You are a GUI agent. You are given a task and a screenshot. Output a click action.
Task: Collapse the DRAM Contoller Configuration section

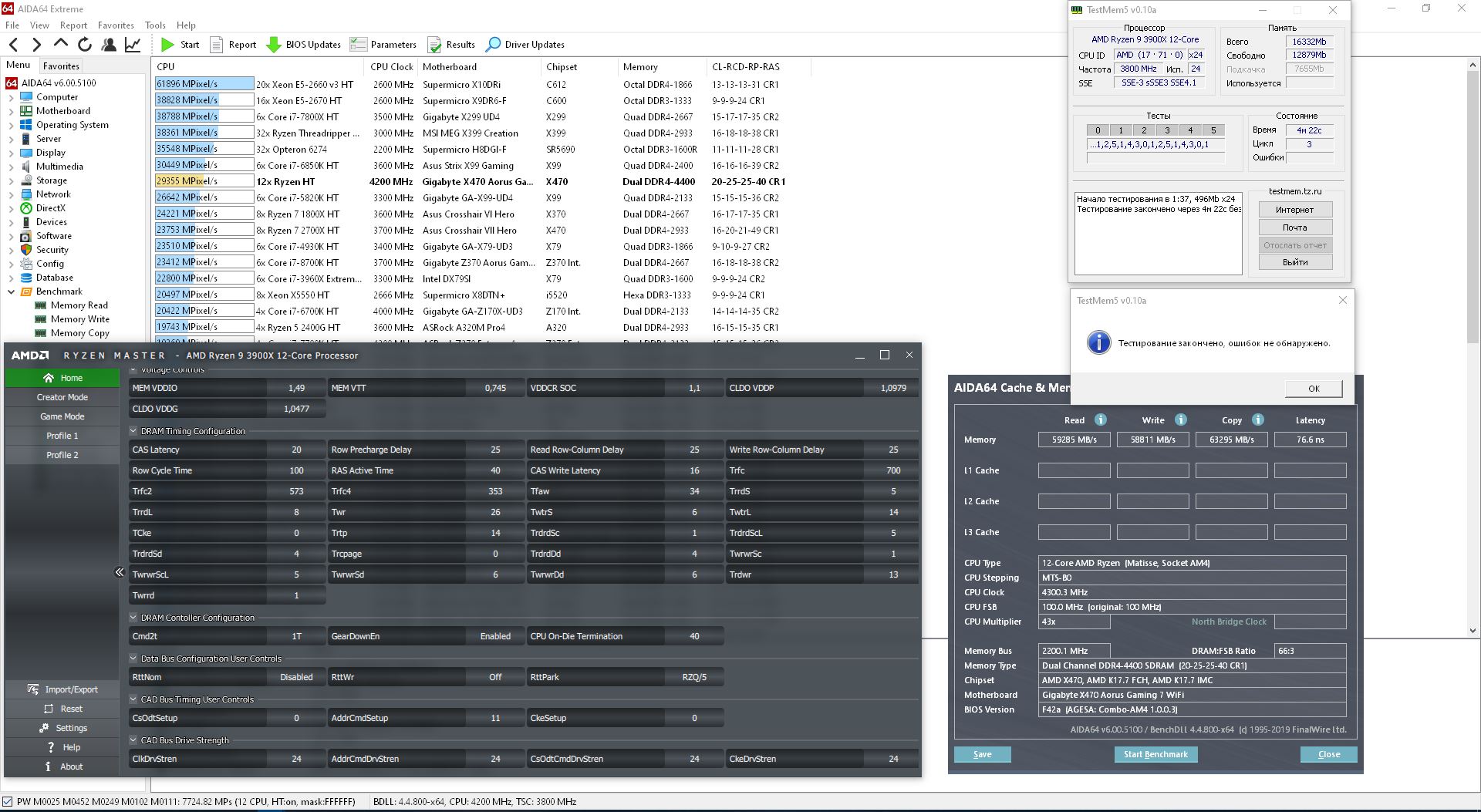pos(133,618)
